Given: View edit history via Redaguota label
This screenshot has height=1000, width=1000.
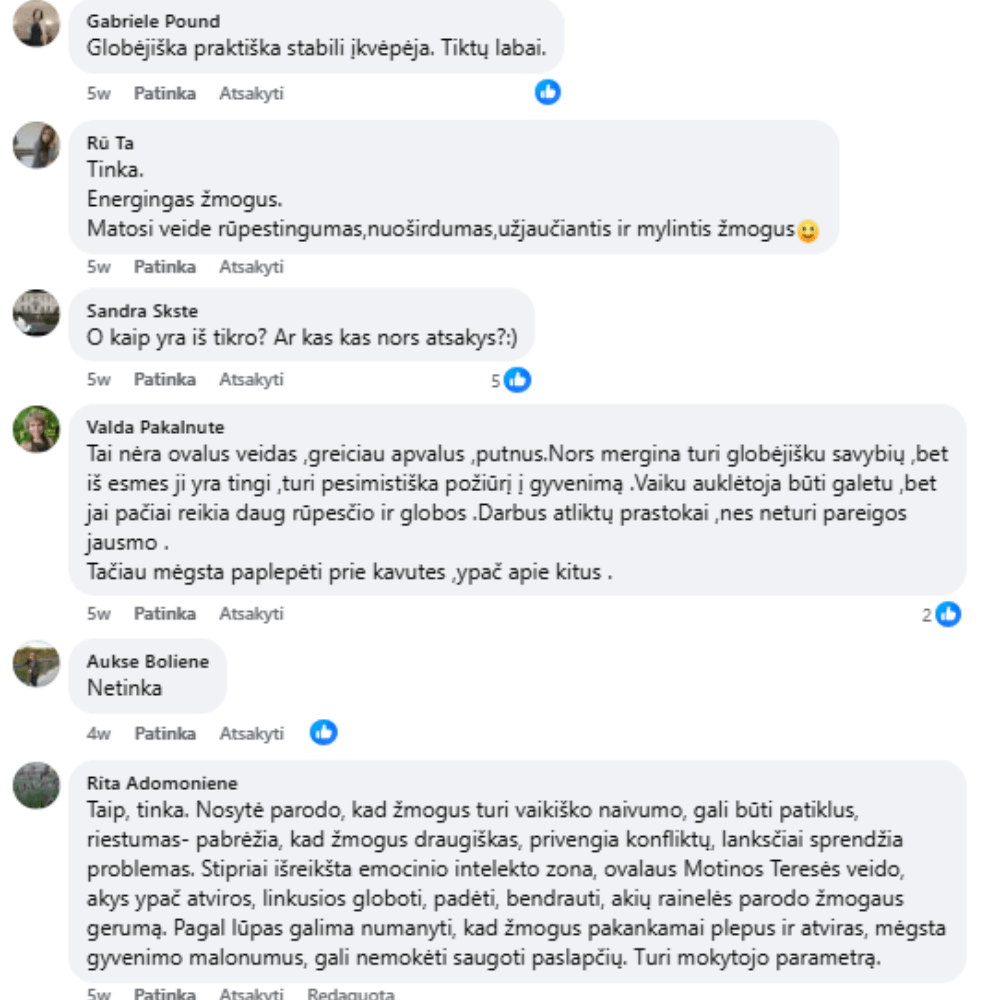Looking at the screenshot, I should click(x=351, y=993).
